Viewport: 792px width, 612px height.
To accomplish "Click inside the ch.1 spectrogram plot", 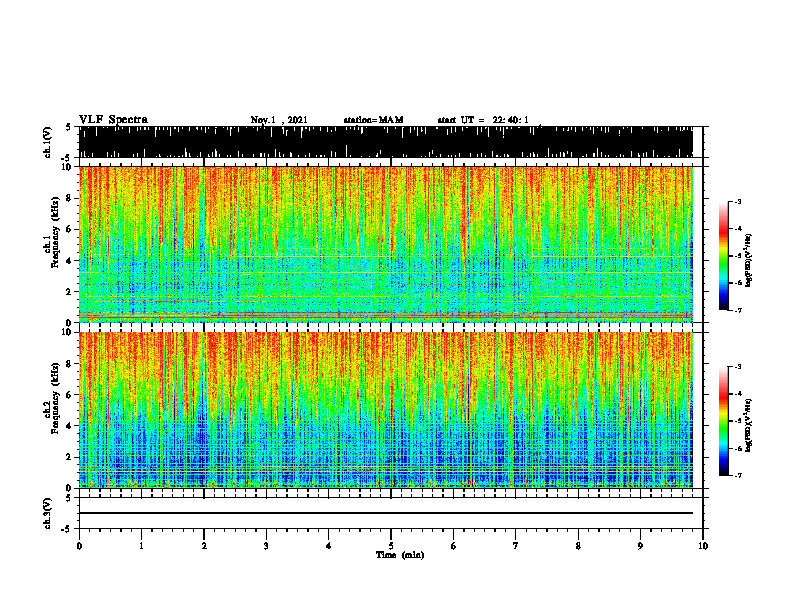I will (x=385, y=244).
